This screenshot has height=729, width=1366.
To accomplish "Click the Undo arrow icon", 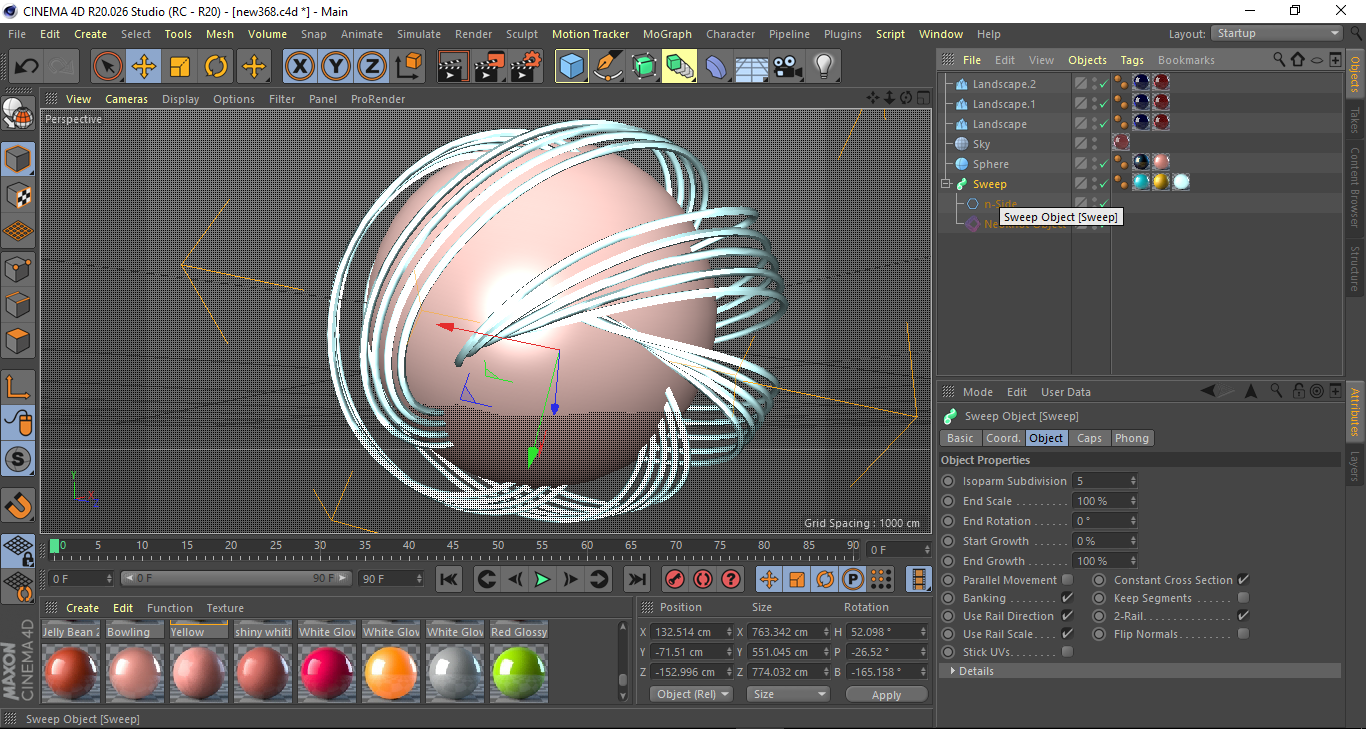I will tap(26, 67).
